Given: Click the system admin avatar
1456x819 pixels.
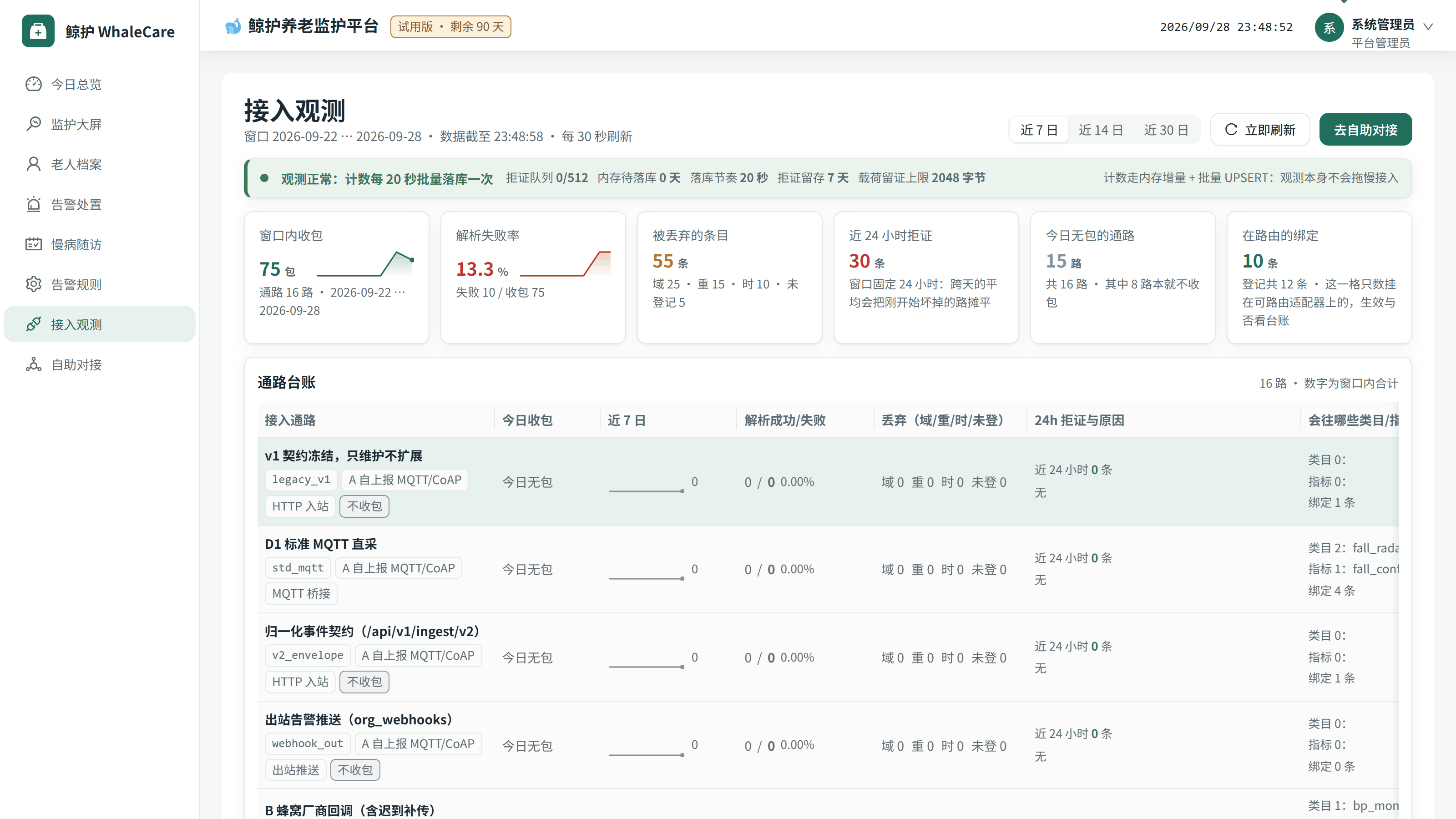Looking at the screenshot, I should (1330, 28).
